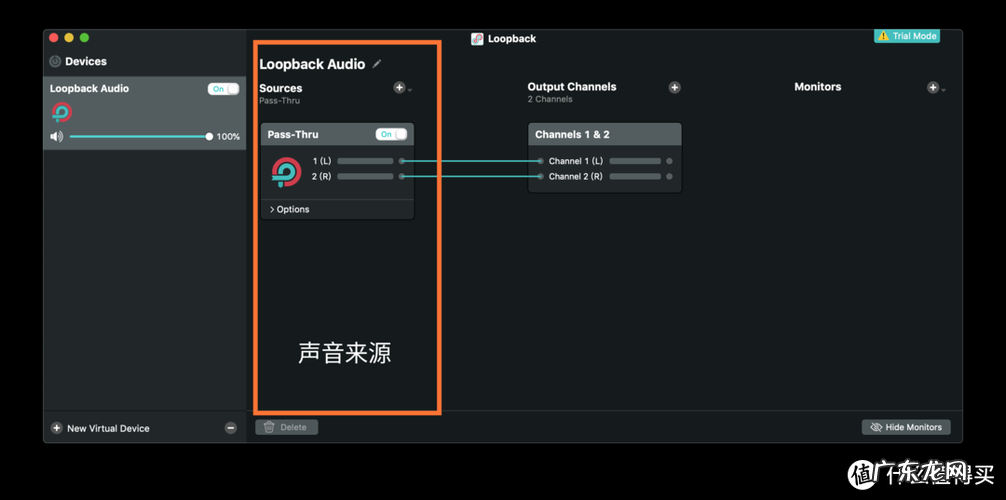Image resolution: width=1006 pixels, height=500 pixels.
Task: Click the Pass-Thru 2 (R) output connector dot
Action: (402, 176)
